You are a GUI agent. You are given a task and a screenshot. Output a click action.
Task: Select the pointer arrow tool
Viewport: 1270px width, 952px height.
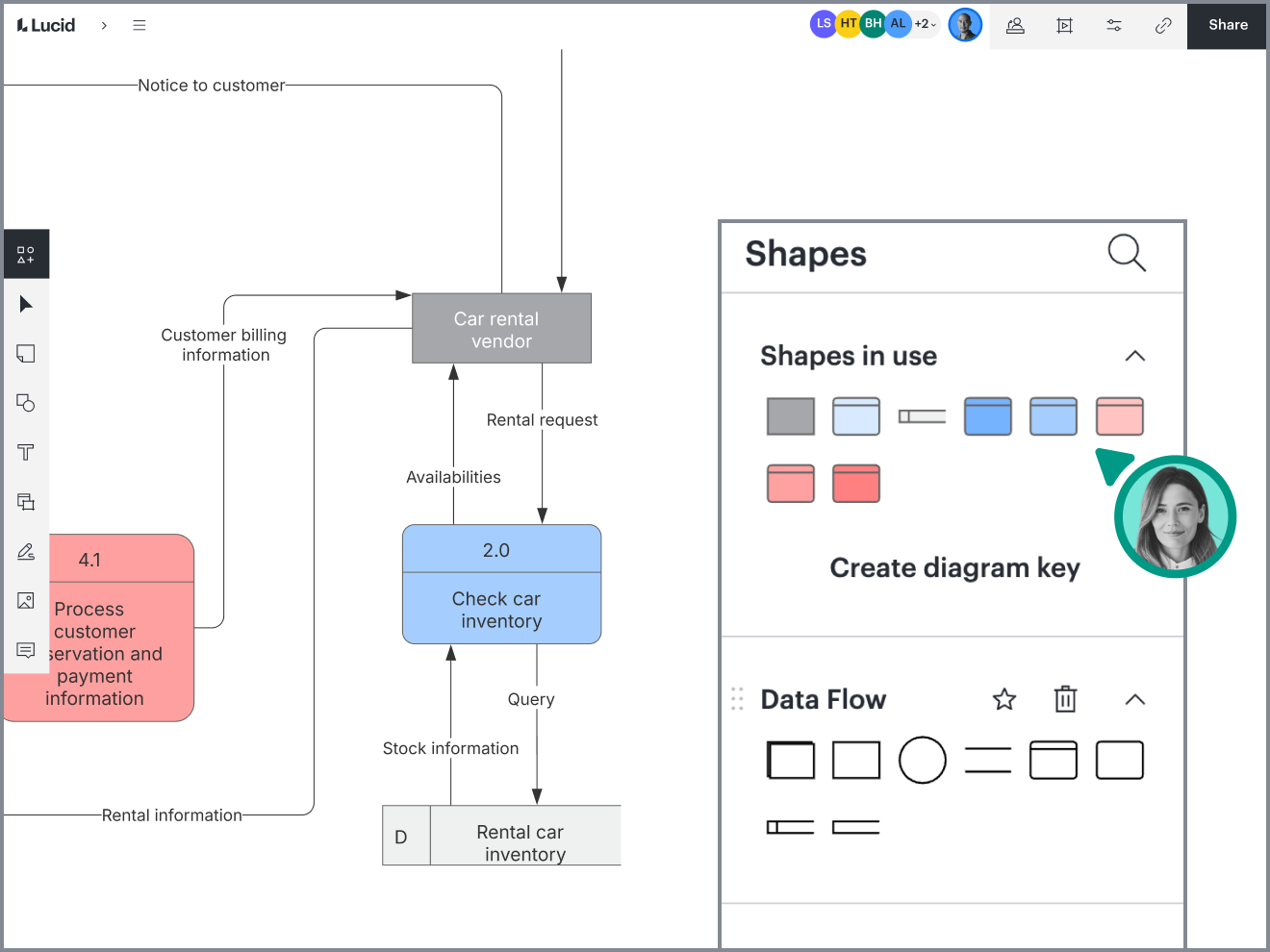click(26, 304)
